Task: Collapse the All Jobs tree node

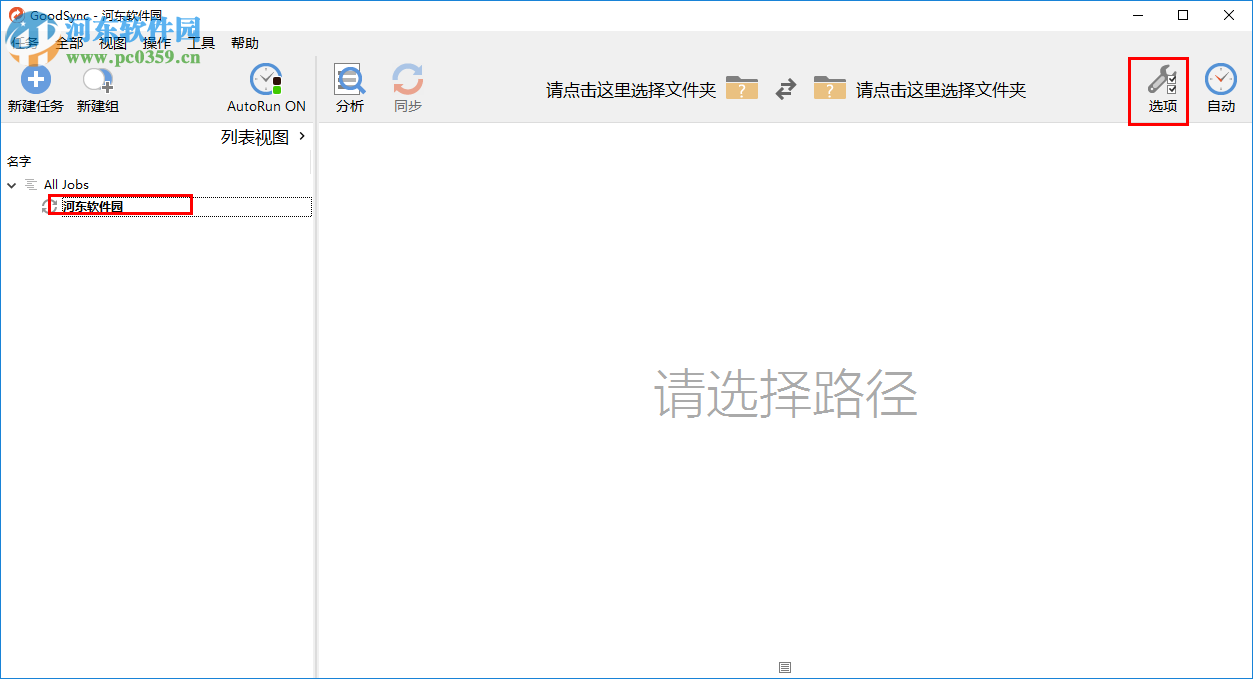Action: 12,185
